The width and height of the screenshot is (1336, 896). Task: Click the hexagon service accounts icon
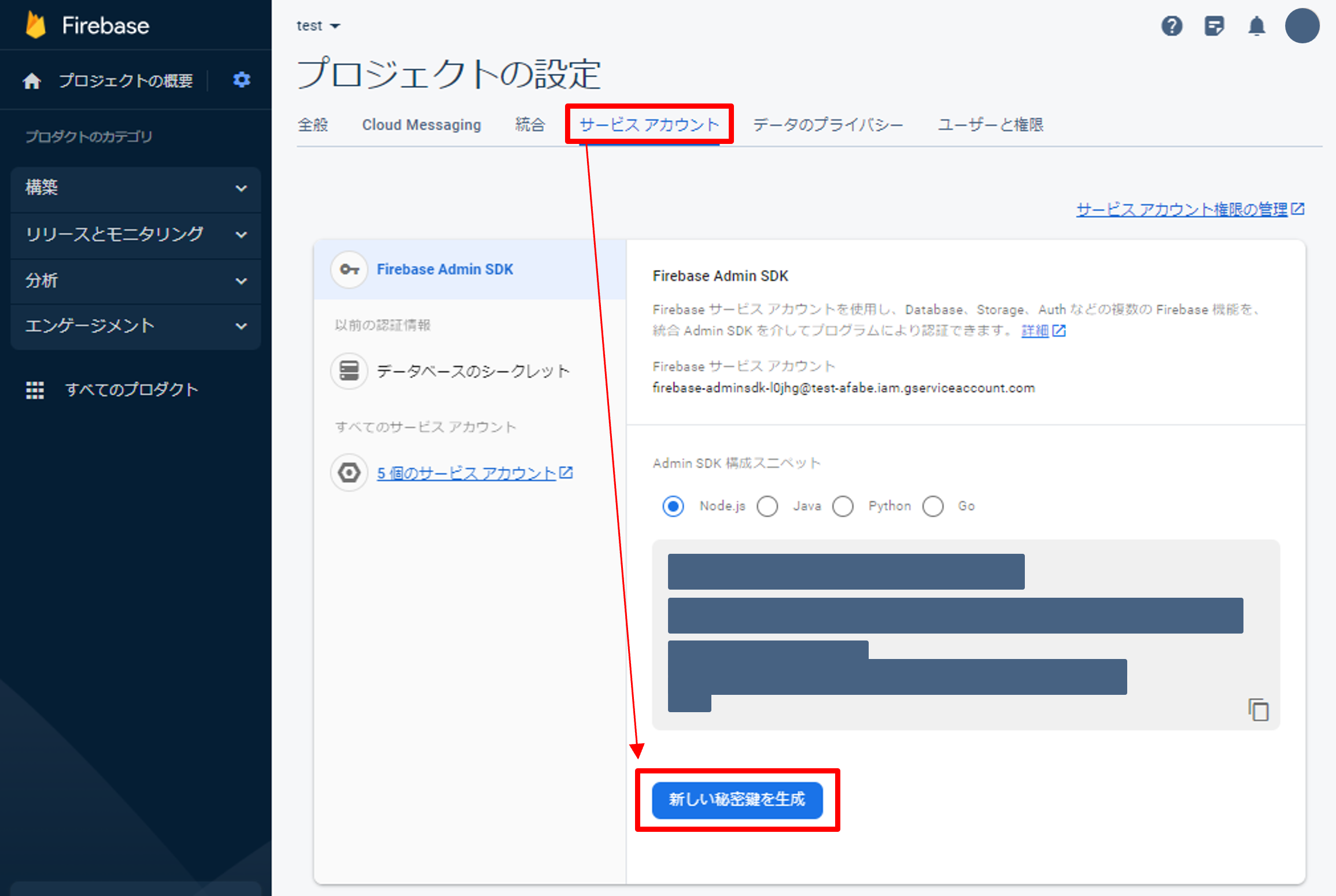[x=349, y=473]
